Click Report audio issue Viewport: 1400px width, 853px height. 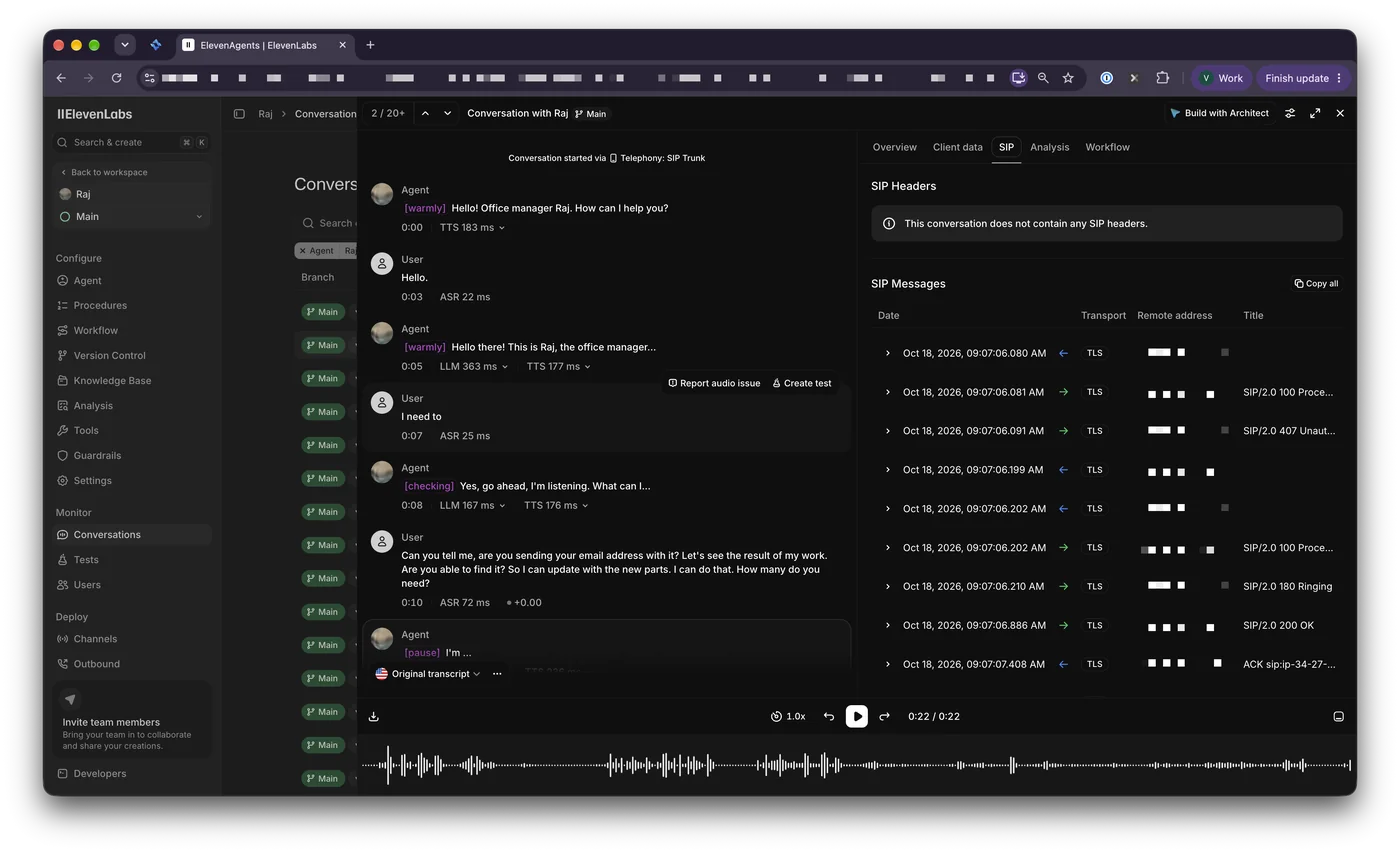click(x=714, y=383)
